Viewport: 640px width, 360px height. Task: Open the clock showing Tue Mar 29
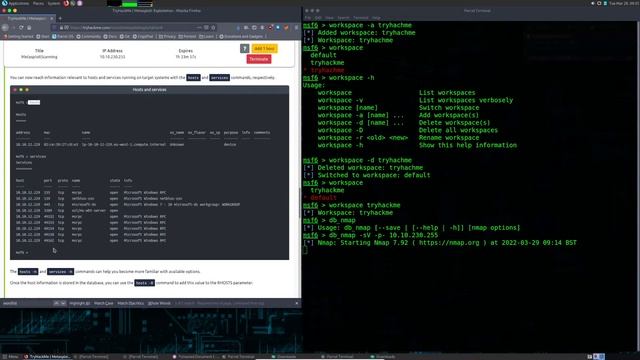tap(623, 3)
